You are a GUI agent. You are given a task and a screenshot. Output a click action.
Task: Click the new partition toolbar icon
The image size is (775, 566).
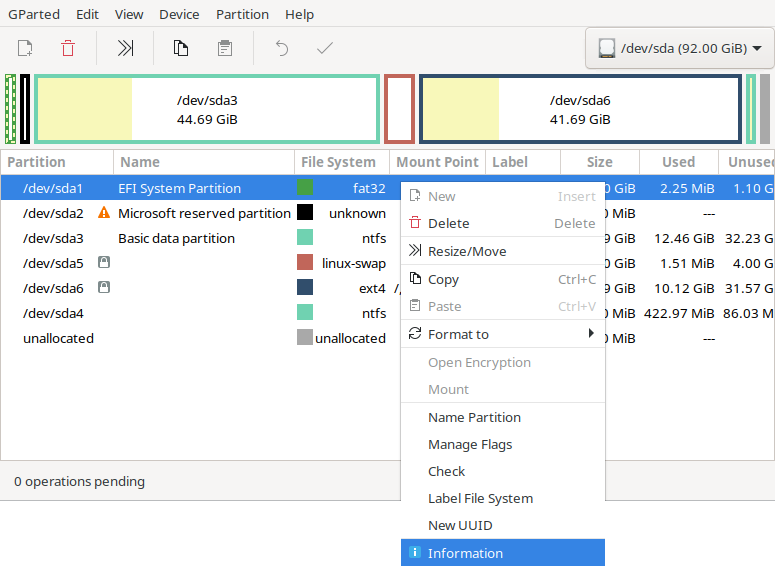pos(25,48)
